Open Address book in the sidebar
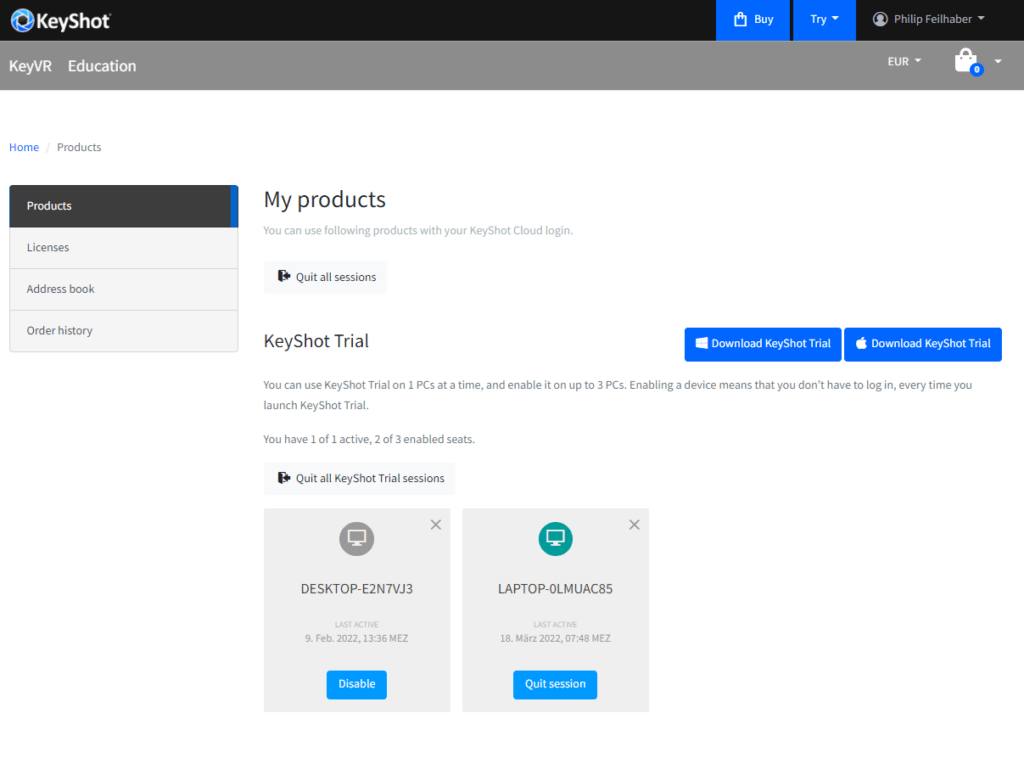 click(123, 289)
